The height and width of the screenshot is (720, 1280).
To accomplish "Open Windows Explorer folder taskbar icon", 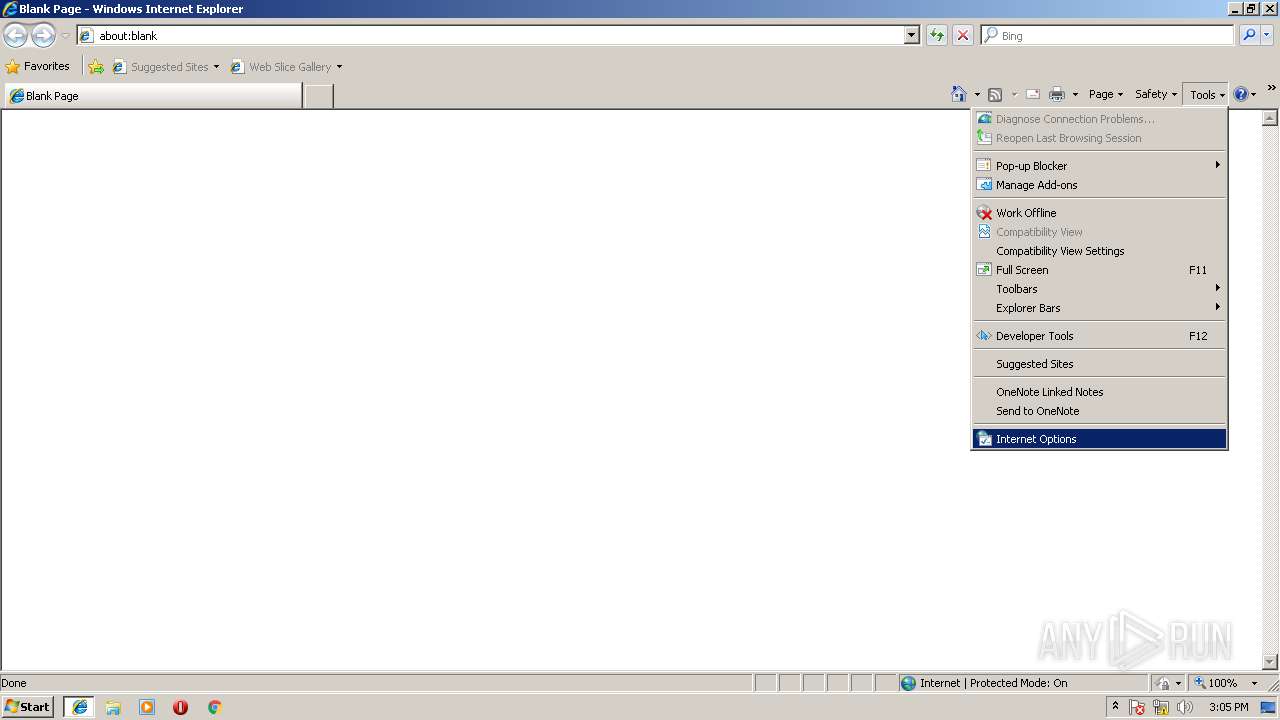I will [x=113, y=707].
